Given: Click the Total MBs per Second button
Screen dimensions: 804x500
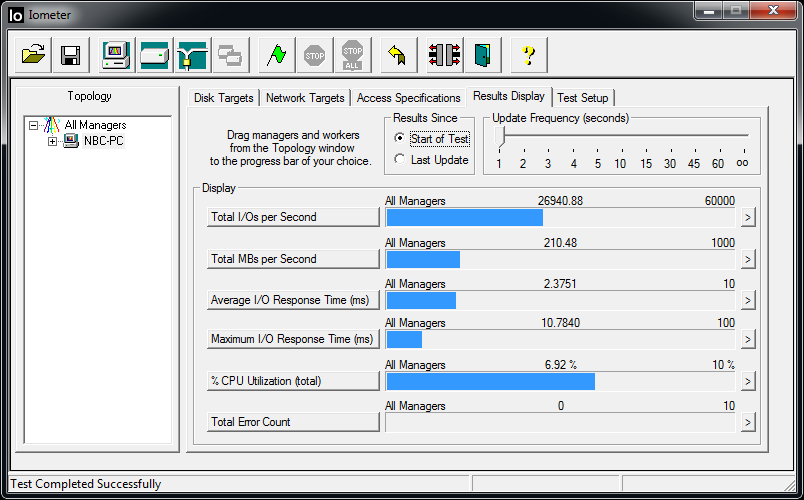Looking at the screenshot, I should pos(293,259).
